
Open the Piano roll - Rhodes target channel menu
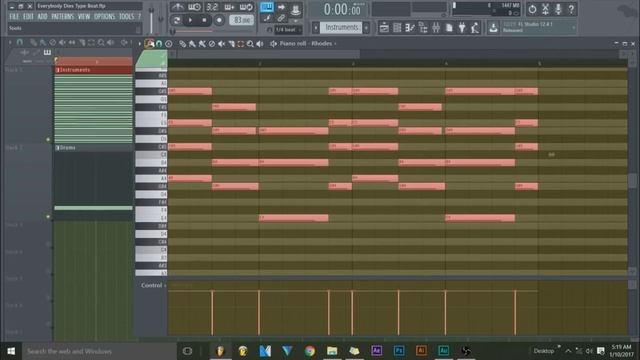308,43
